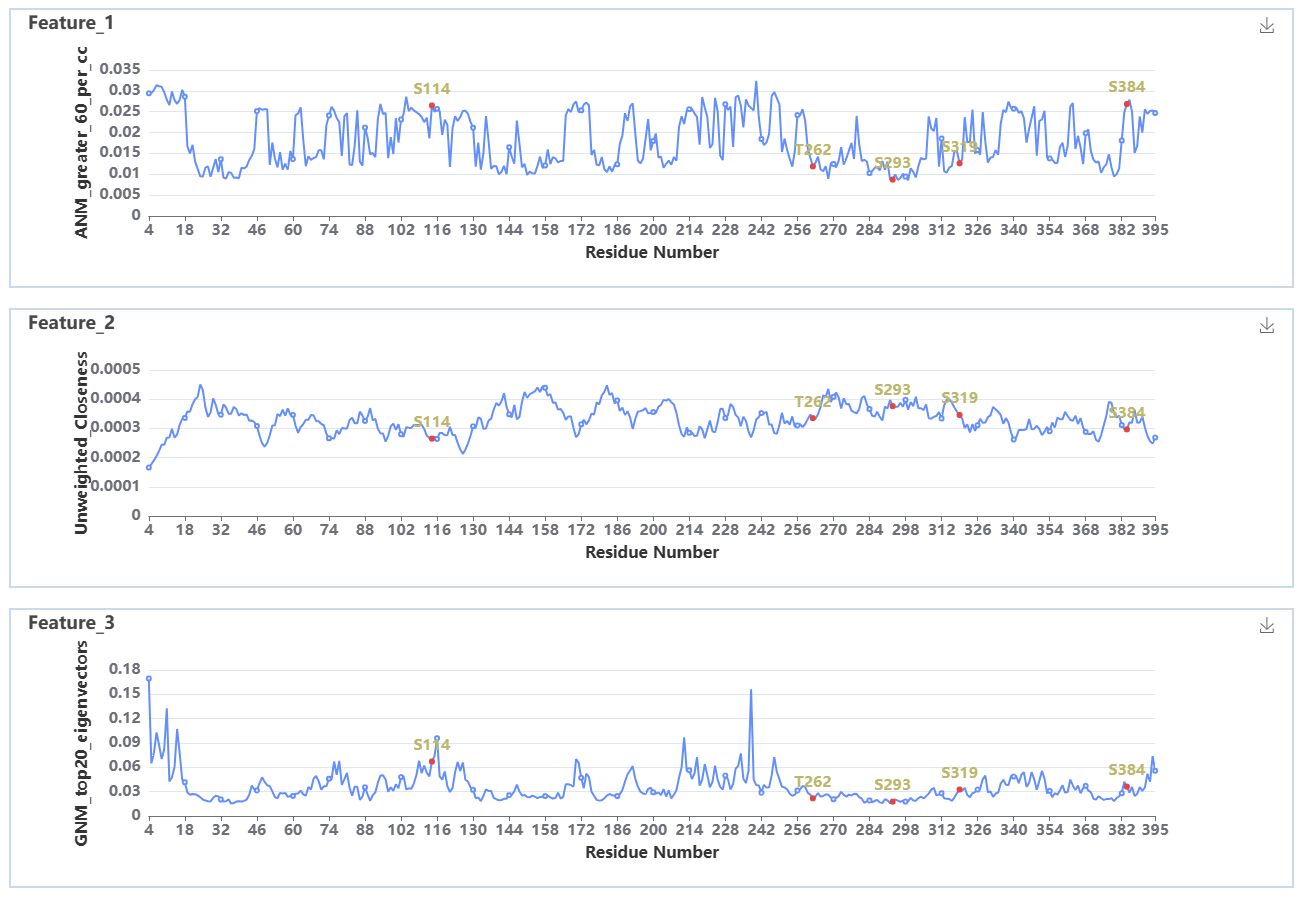Click red T262 point in Unweighted Closeness chart
Viewport: 1308px width, 897px height.
click(813, 417)
